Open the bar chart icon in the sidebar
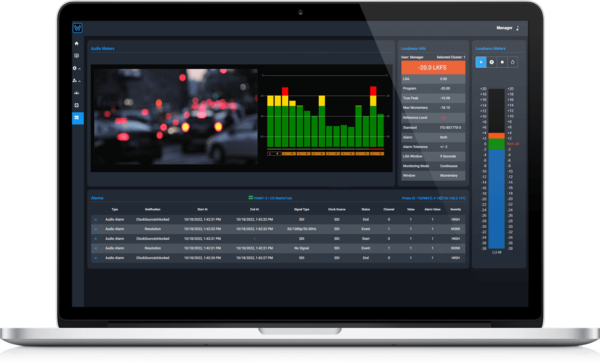Screen dimensions: 600x364 coord(77,93)
